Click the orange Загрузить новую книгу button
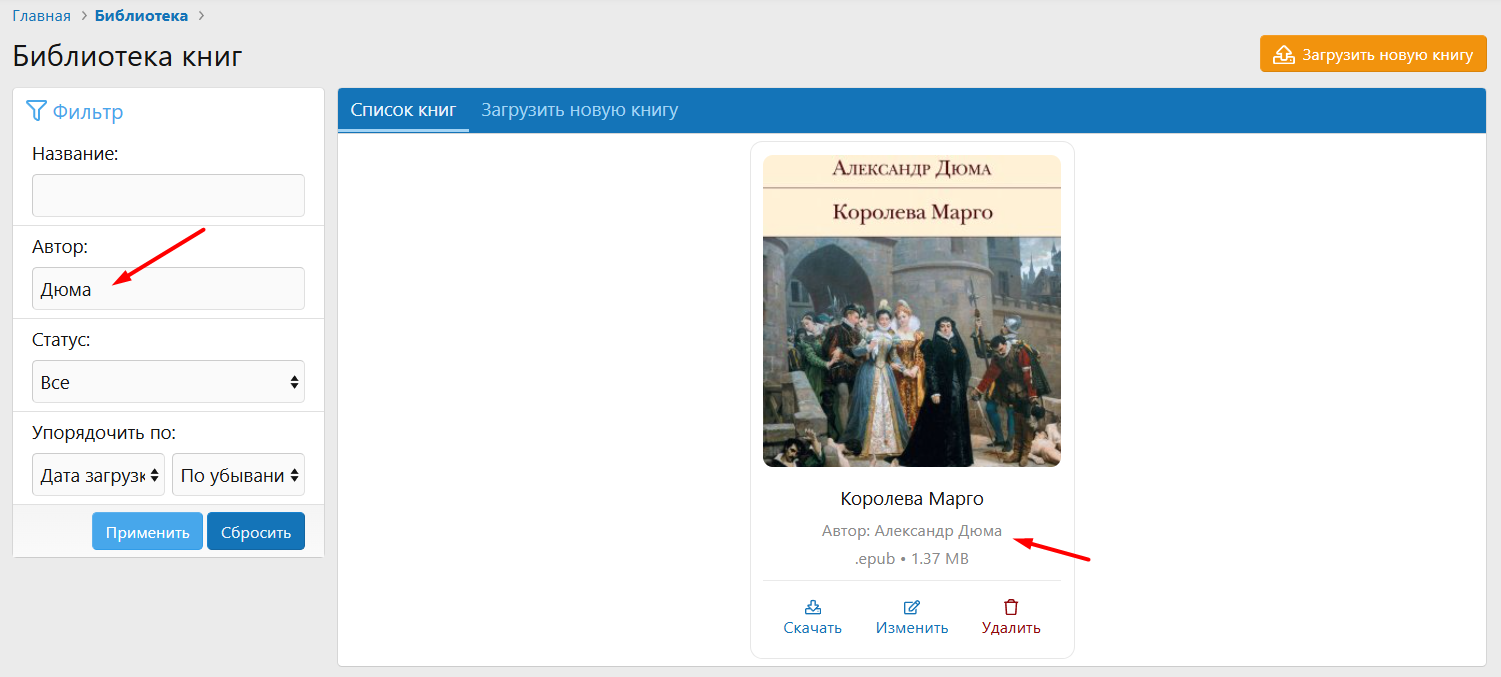This screenshot has width=1501, height=677. [1373, 55]
